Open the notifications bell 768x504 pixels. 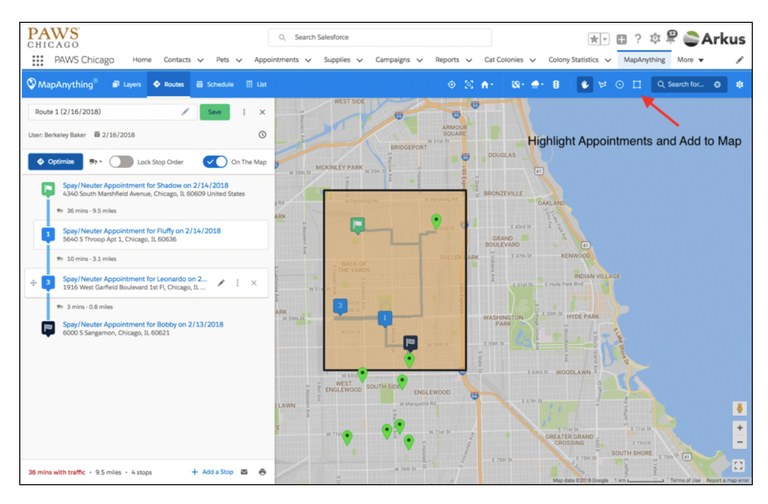[x=672, y=36]
